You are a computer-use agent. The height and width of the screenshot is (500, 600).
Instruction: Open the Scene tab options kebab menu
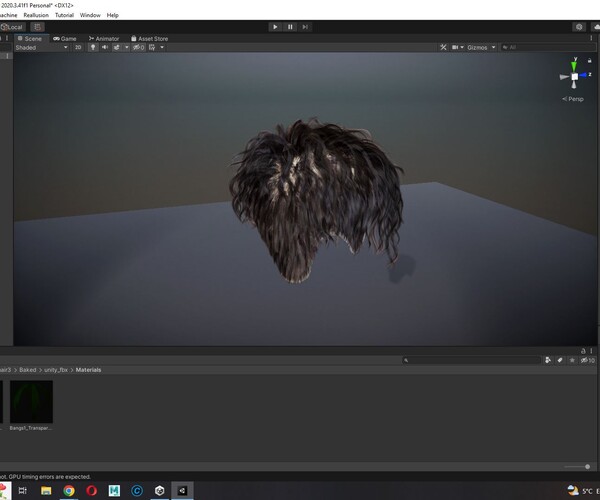coord(591,38)
